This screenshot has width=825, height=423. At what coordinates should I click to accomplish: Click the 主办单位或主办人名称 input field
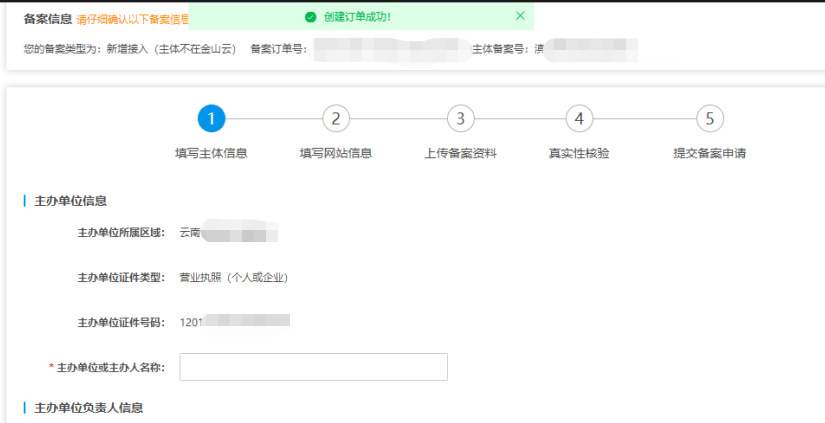(x=314, y=367)
